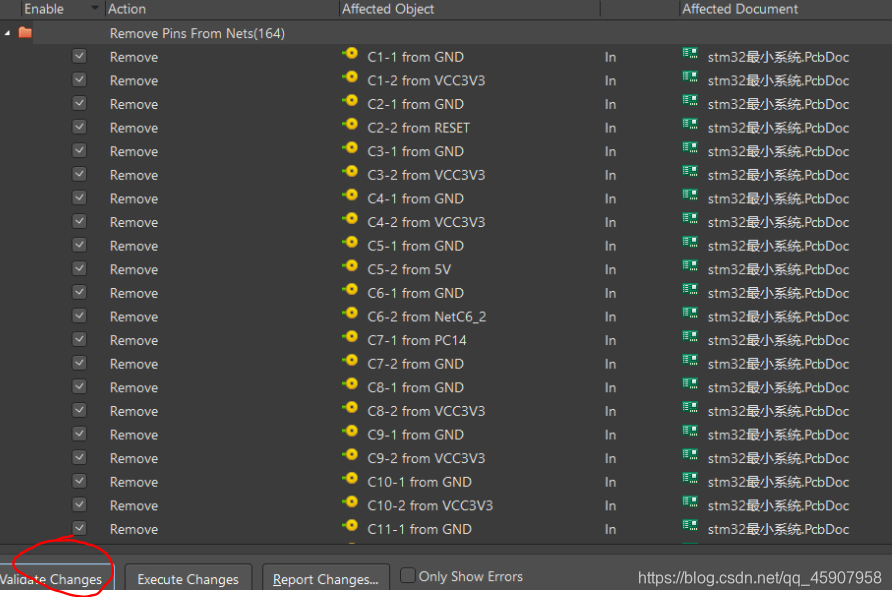This screenshot has height=597, width=892.
Task: Click Validate Changes button
Action: pyautogui.click(x=55, y=578)
